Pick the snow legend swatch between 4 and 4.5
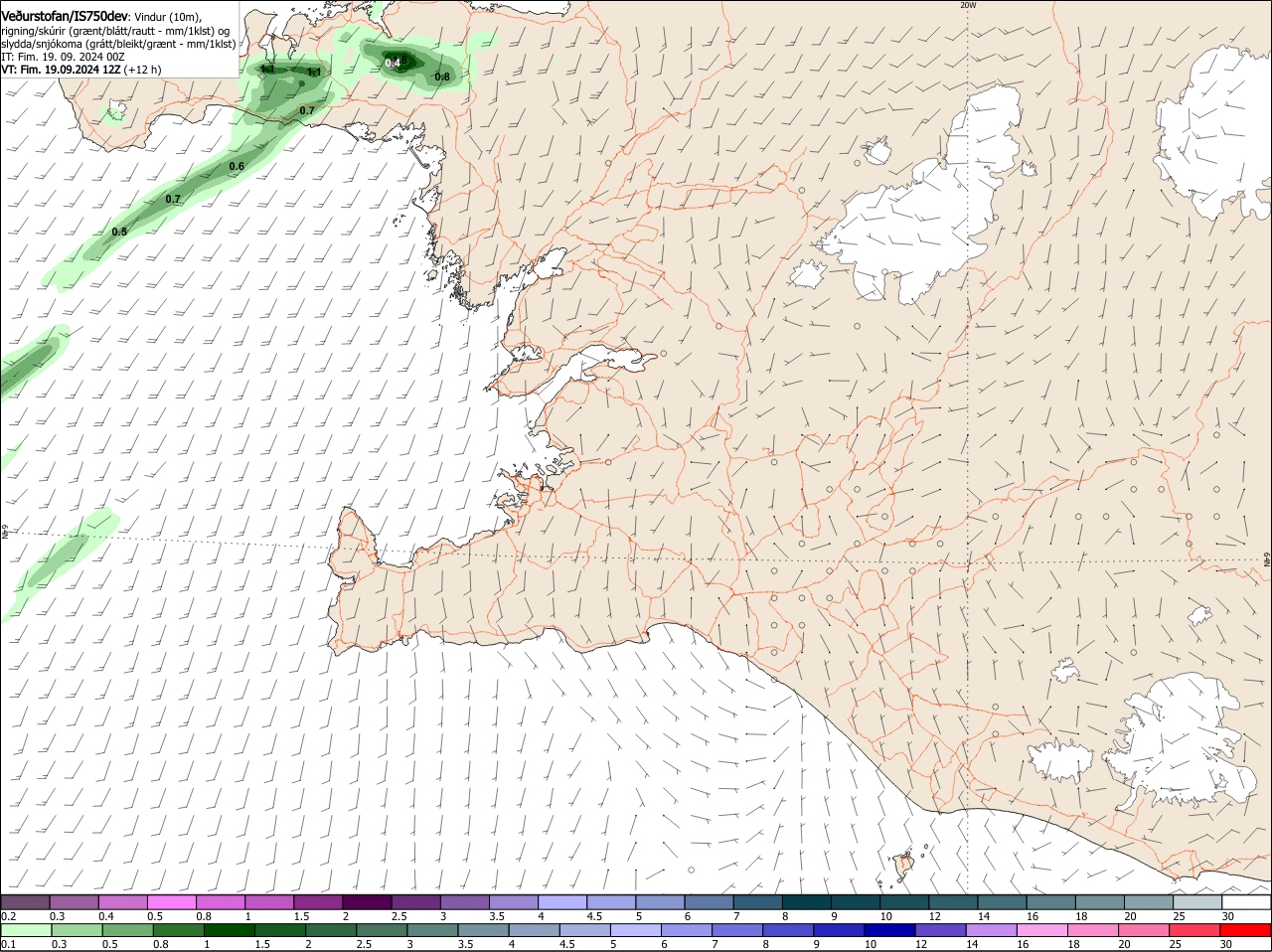The height and width of the screenshot is (952, 1272). pyautogui.click(x=561, y=901)
